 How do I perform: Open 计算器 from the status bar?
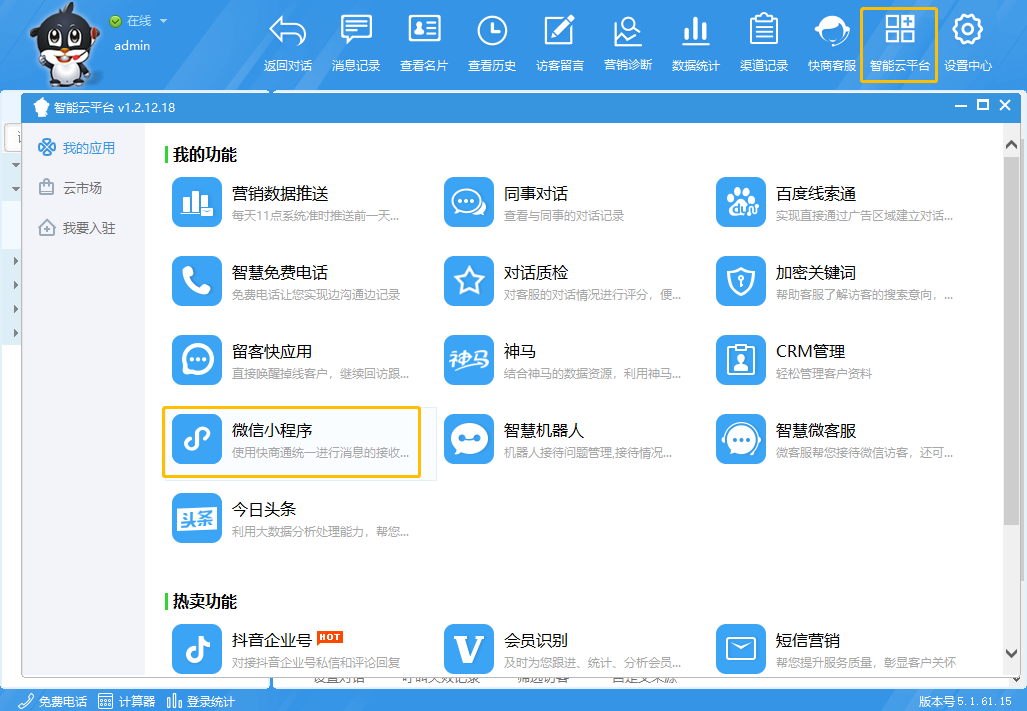click(127, 701)
